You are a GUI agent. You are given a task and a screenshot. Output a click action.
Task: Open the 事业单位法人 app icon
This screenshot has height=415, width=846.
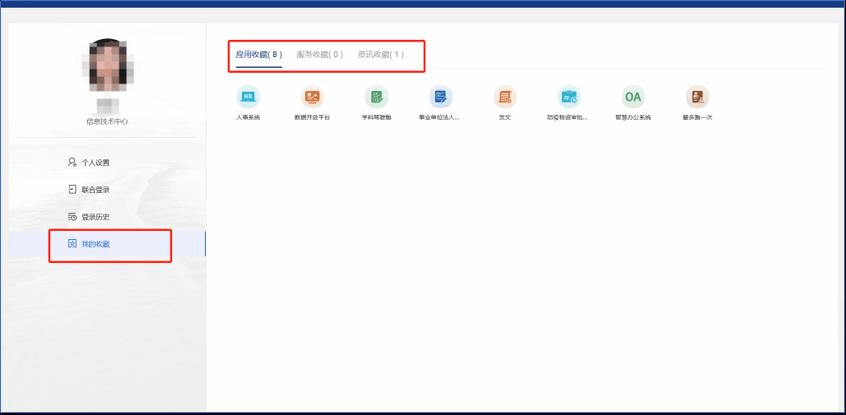click(440, 97)
